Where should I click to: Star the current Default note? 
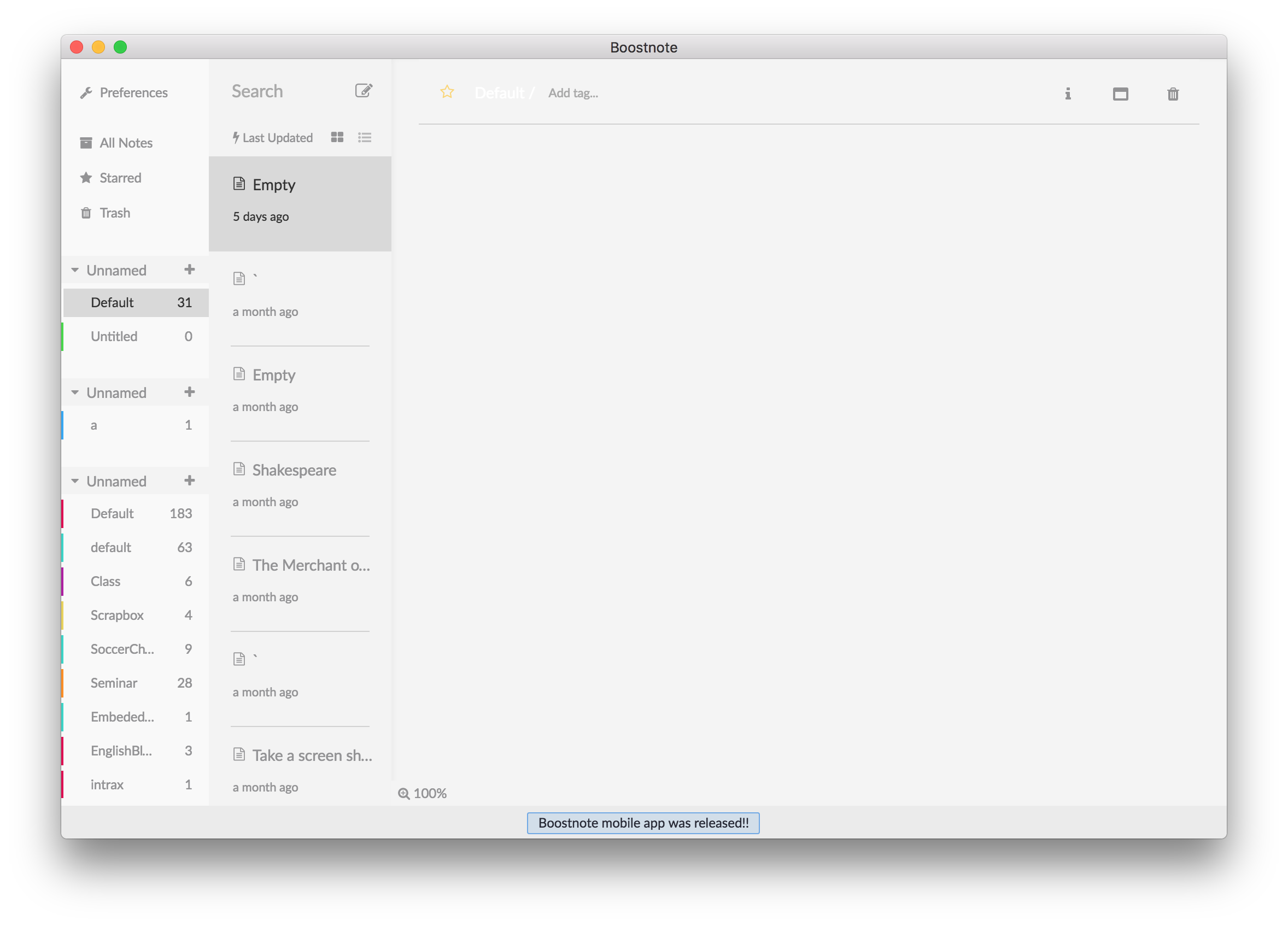pos(447,91)
